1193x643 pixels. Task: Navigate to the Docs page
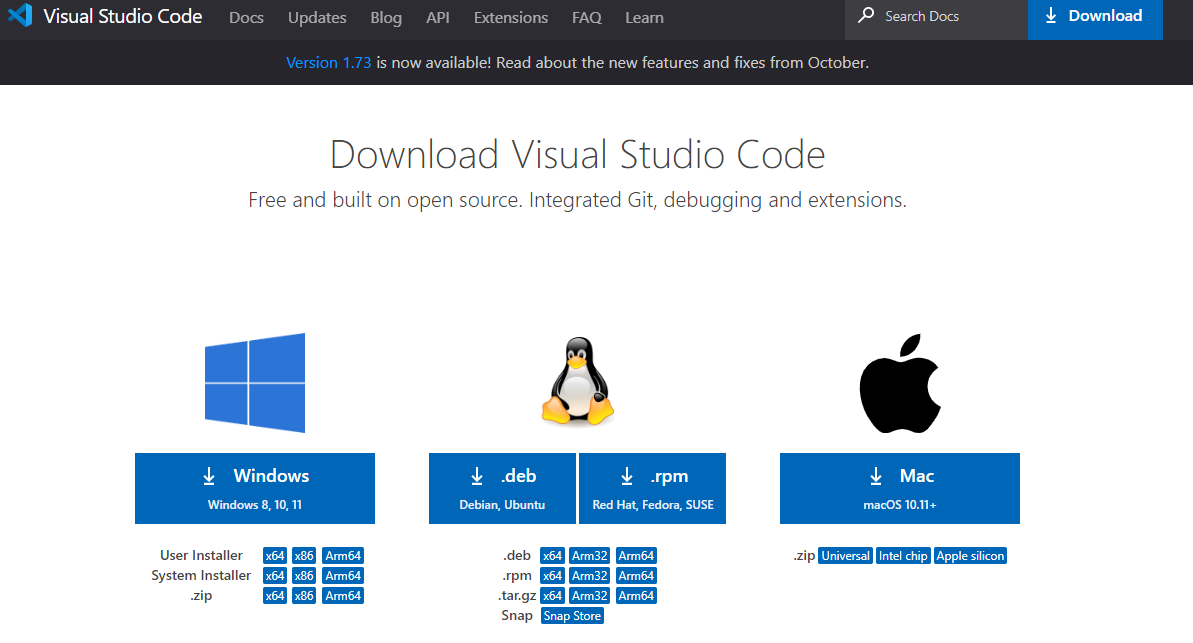point(246,17)
